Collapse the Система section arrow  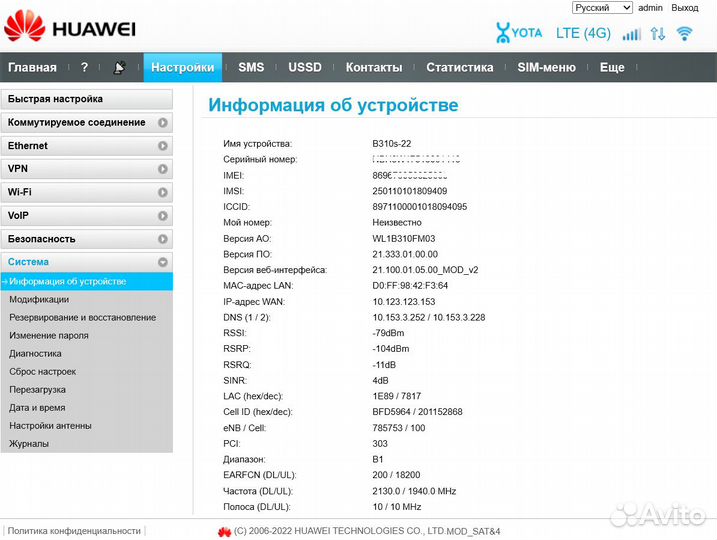click(x=163, y=262)
